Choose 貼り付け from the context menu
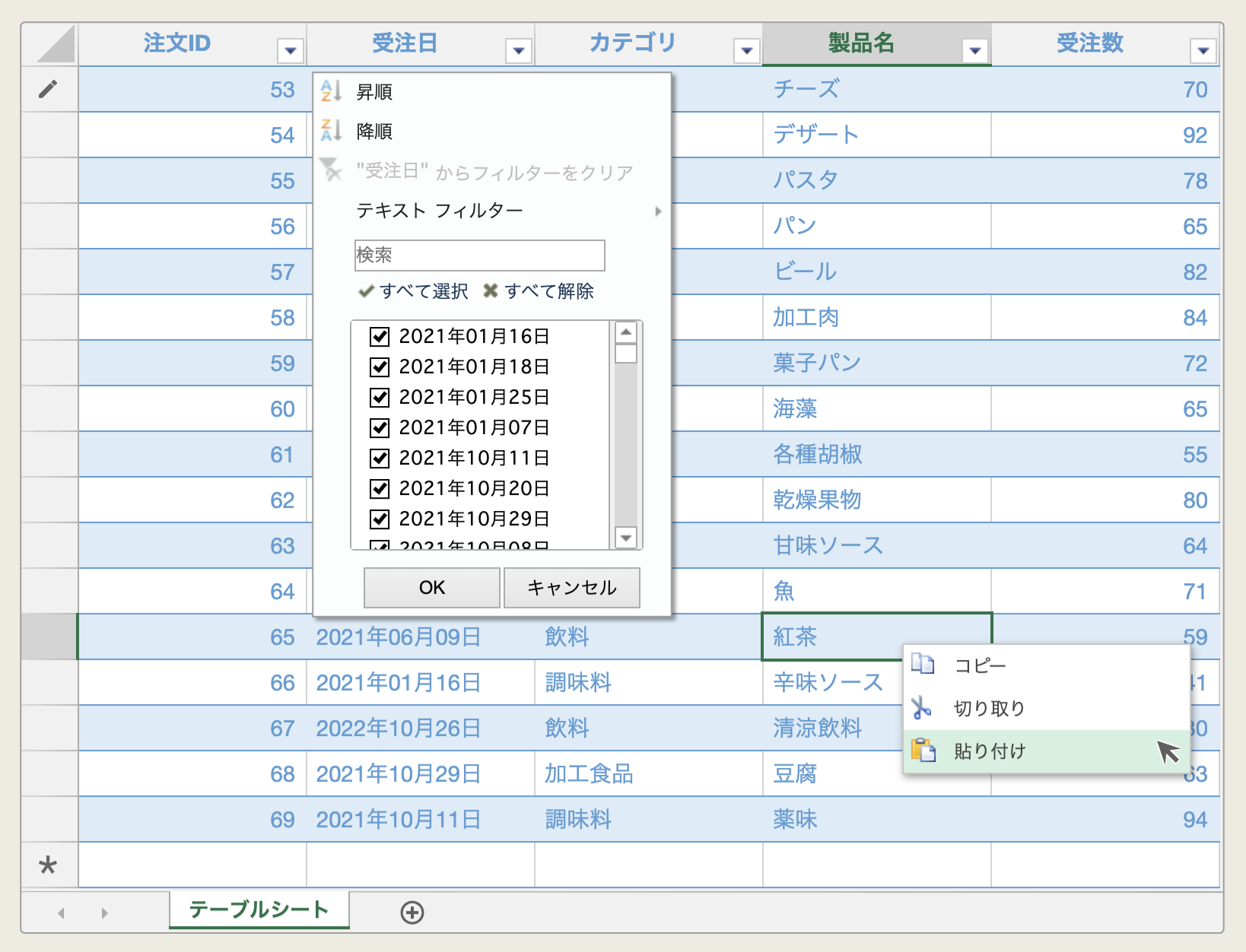Viewport: 1246px width, 952px height. (1046, 751)
